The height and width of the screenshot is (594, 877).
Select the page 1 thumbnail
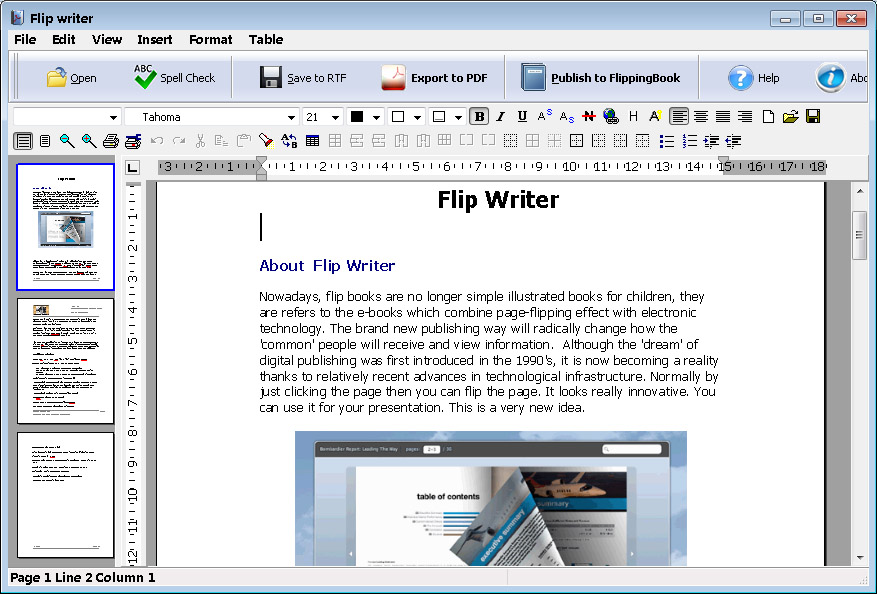pyautogui.click(x=65, y=227)
